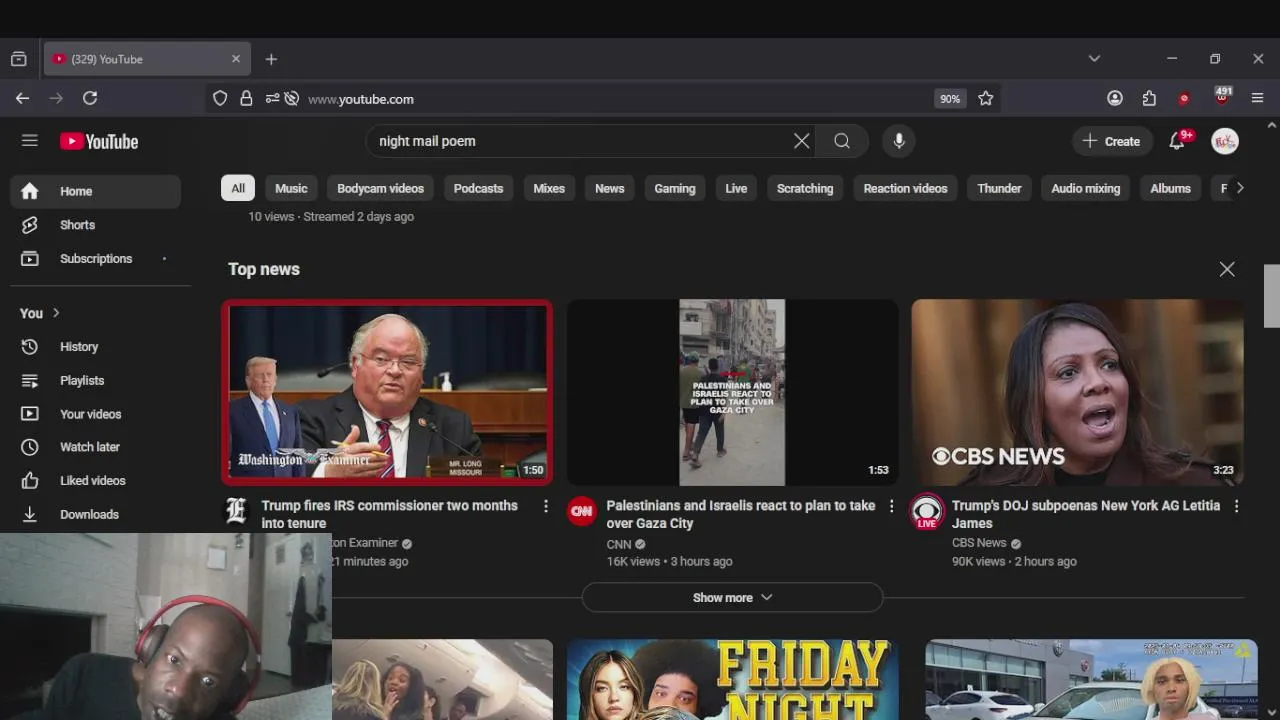
Task: Open options for Gaza City video
Action: click(891, 507)
